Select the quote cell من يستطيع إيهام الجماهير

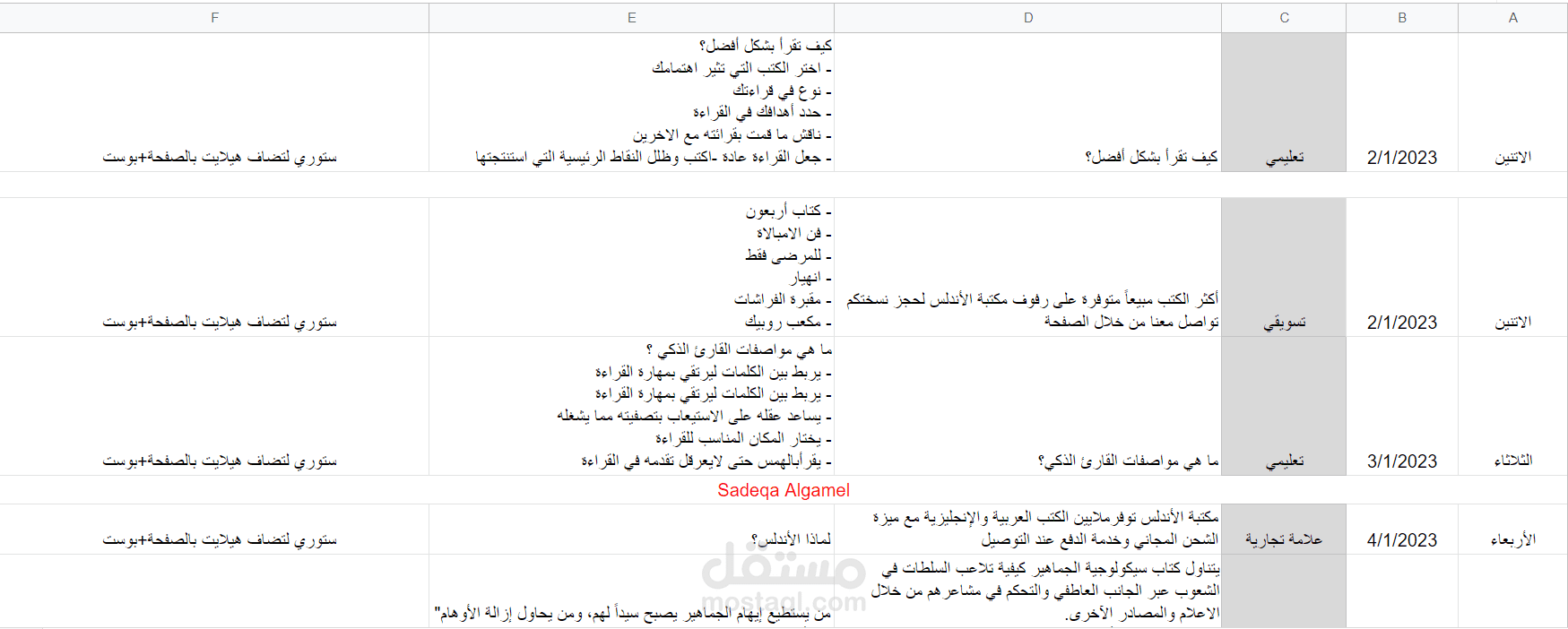(632, 590)
